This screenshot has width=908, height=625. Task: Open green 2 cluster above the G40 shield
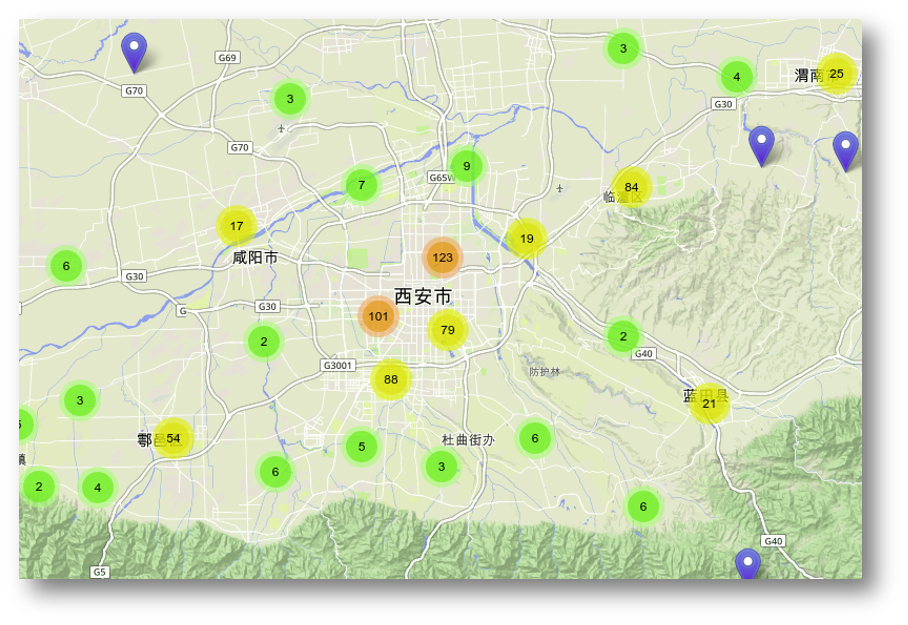point(623,336)
